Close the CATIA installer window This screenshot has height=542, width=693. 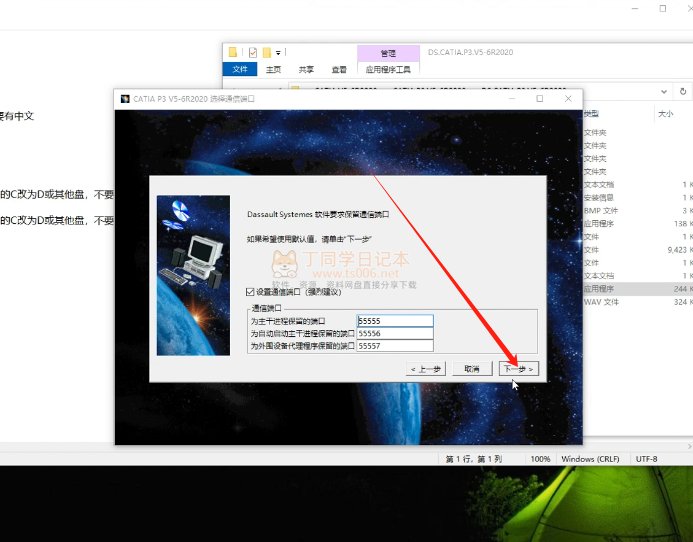point(568,99)
